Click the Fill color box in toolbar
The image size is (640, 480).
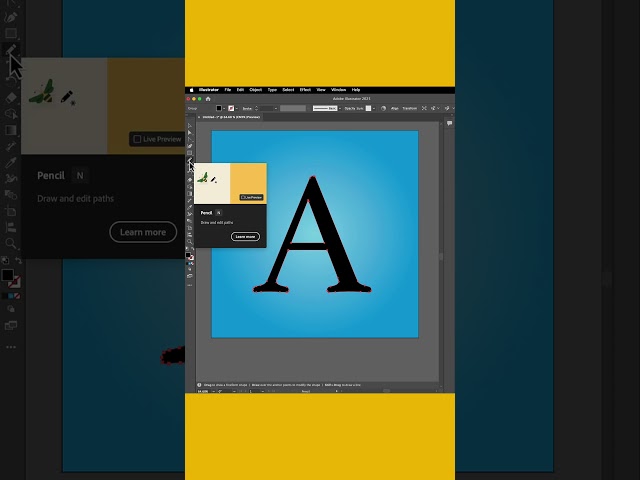[x=188, y=255]
